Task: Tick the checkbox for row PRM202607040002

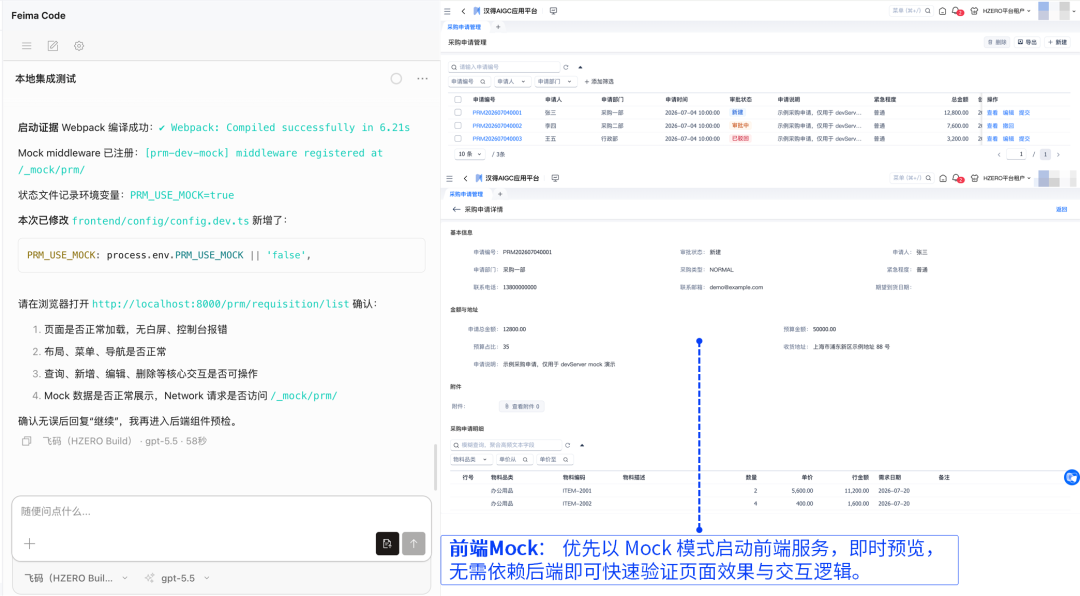Action: pyautogui.click(x=457, y=125)
